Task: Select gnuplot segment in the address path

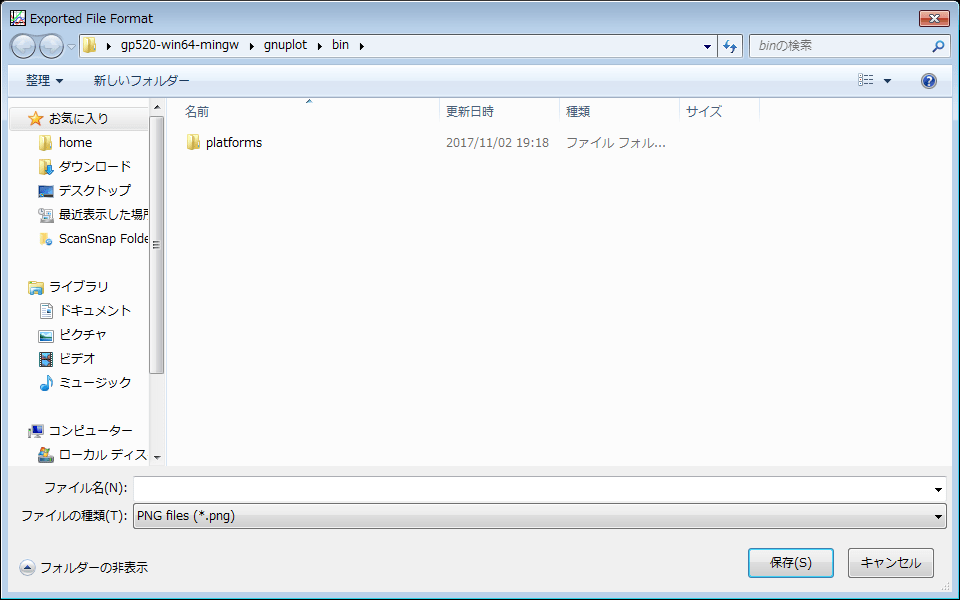Action: pos(285,45)
